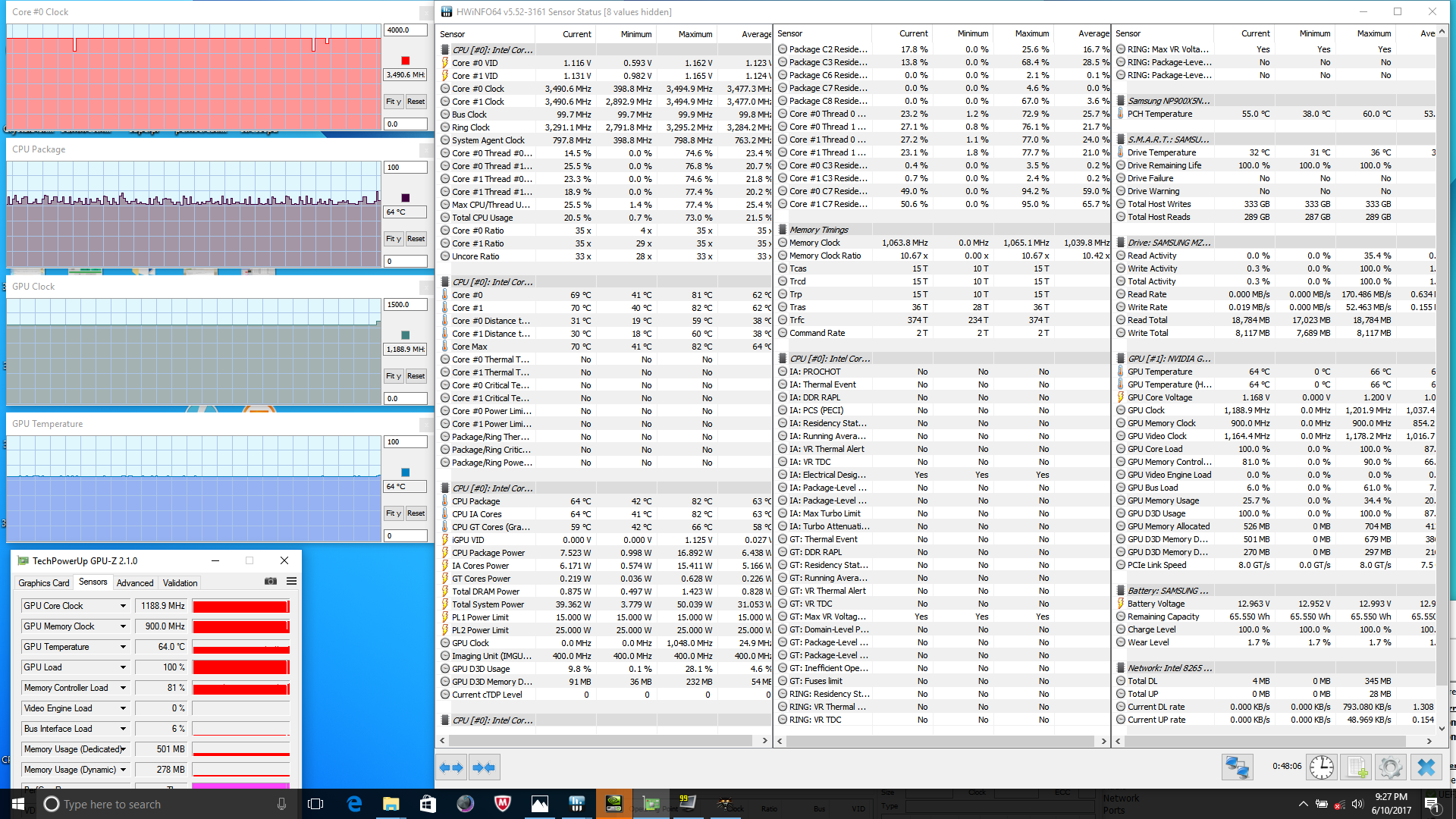Click Reset in the GPU Clock graph
Screen dimensions: 1456x819
(x=416, y=376)
